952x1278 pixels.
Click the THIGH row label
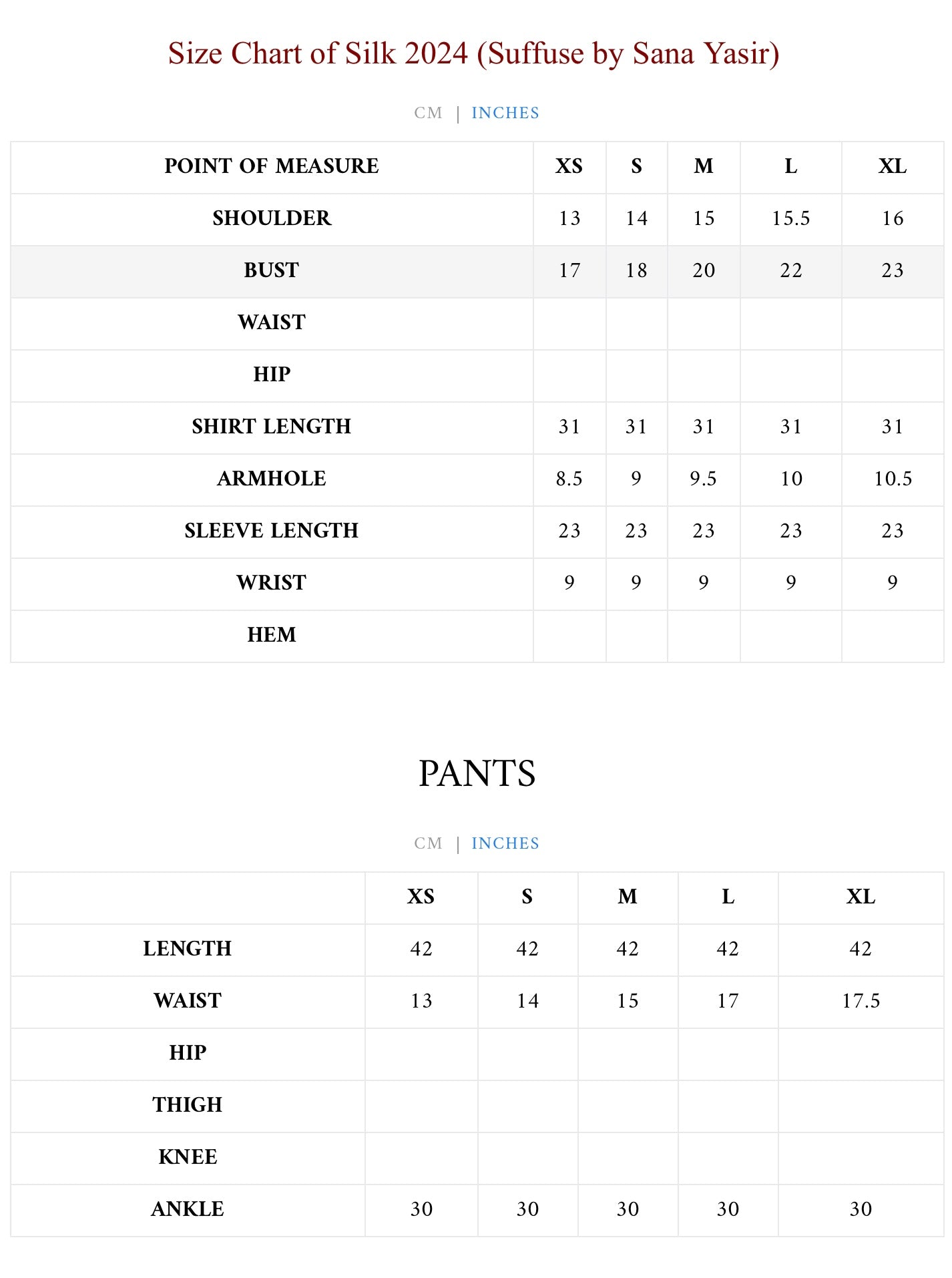(188, 1105)
